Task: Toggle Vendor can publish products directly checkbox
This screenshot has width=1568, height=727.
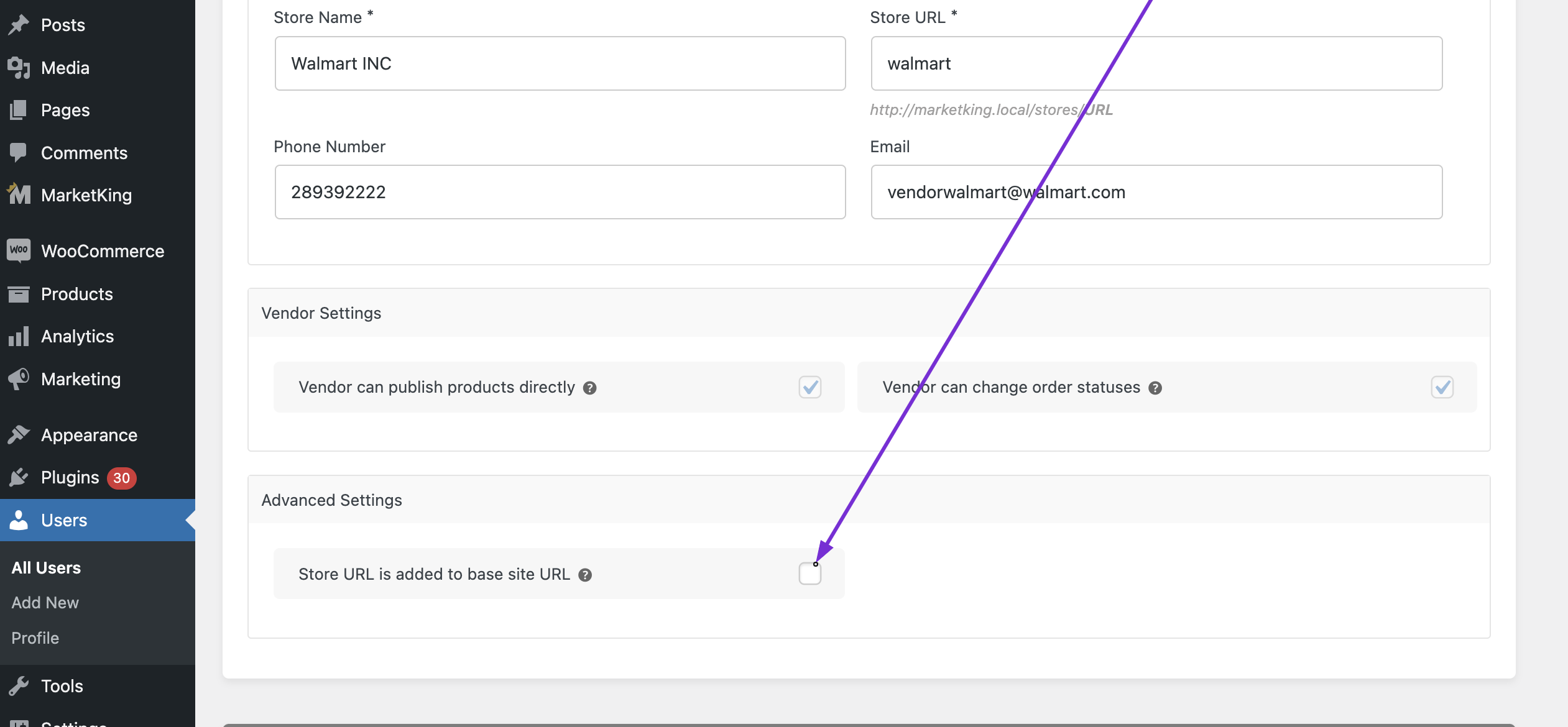Action: 810,387
